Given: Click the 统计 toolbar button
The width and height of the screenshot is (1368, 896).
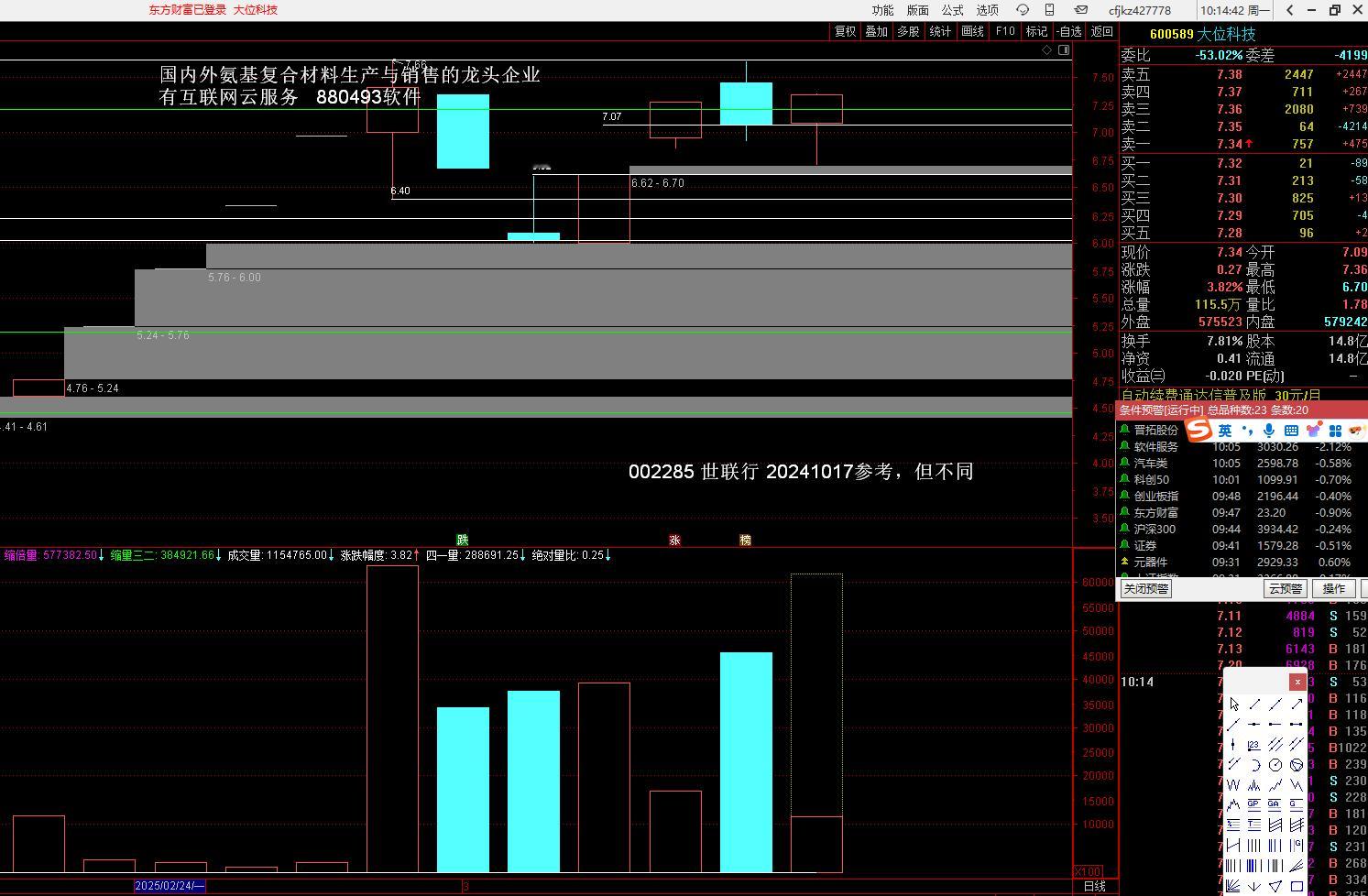Looking at the screenshot, I should [x=941, y=31].
